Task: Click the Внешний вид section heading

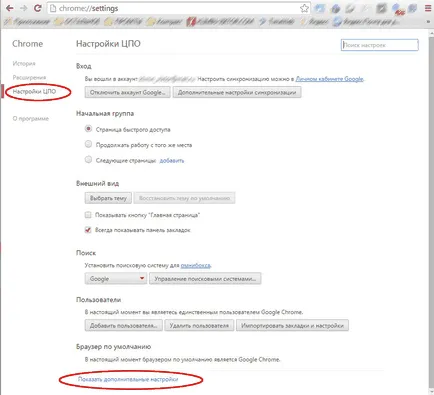Action: (x=97, y=183)
